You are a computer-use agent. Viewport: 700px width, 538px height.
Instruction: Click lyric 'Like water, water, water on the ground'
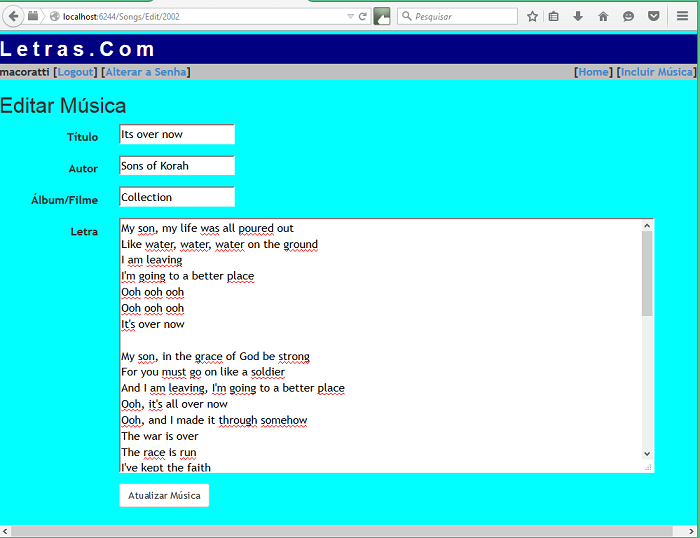coord(219,244)
